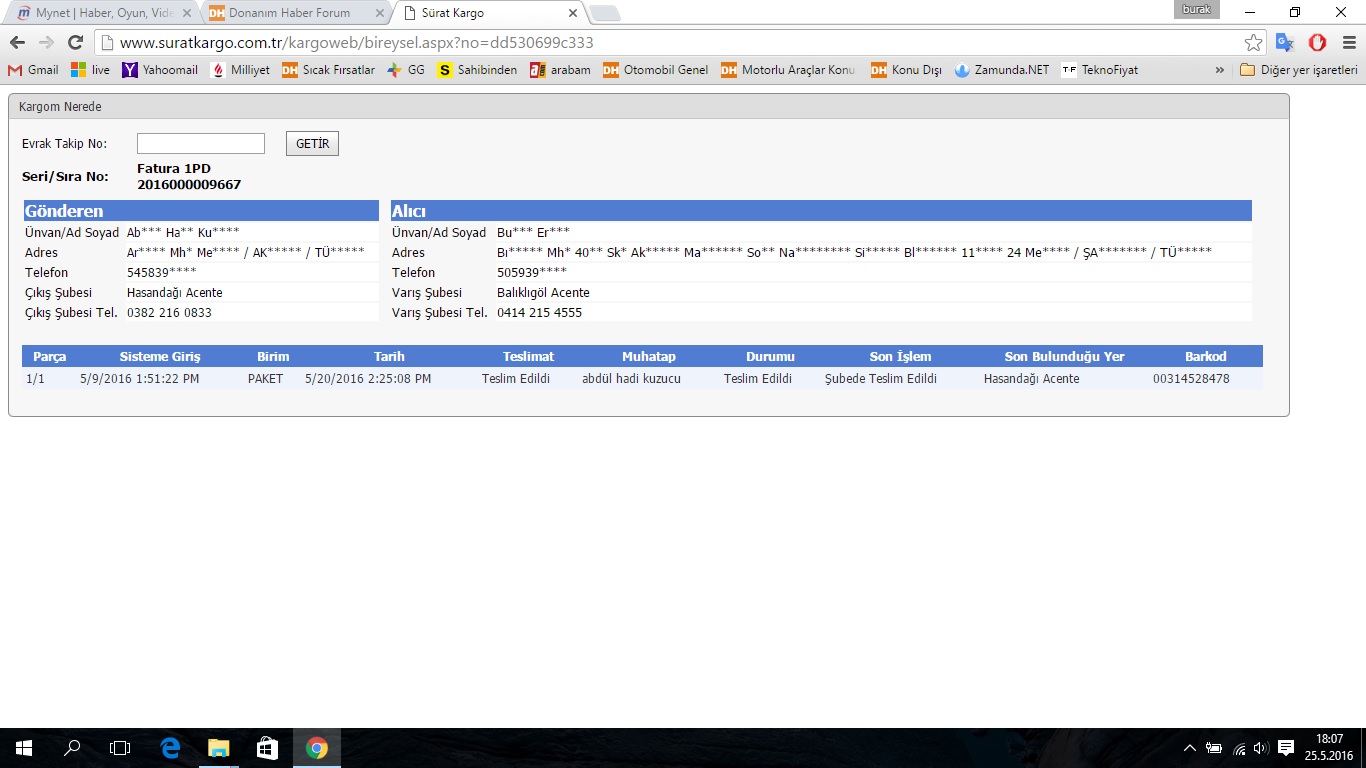The height and width of the screenshot is (768, 1366).
Task: Open the Chrome hamburger menu
Action: (1348, 43)
